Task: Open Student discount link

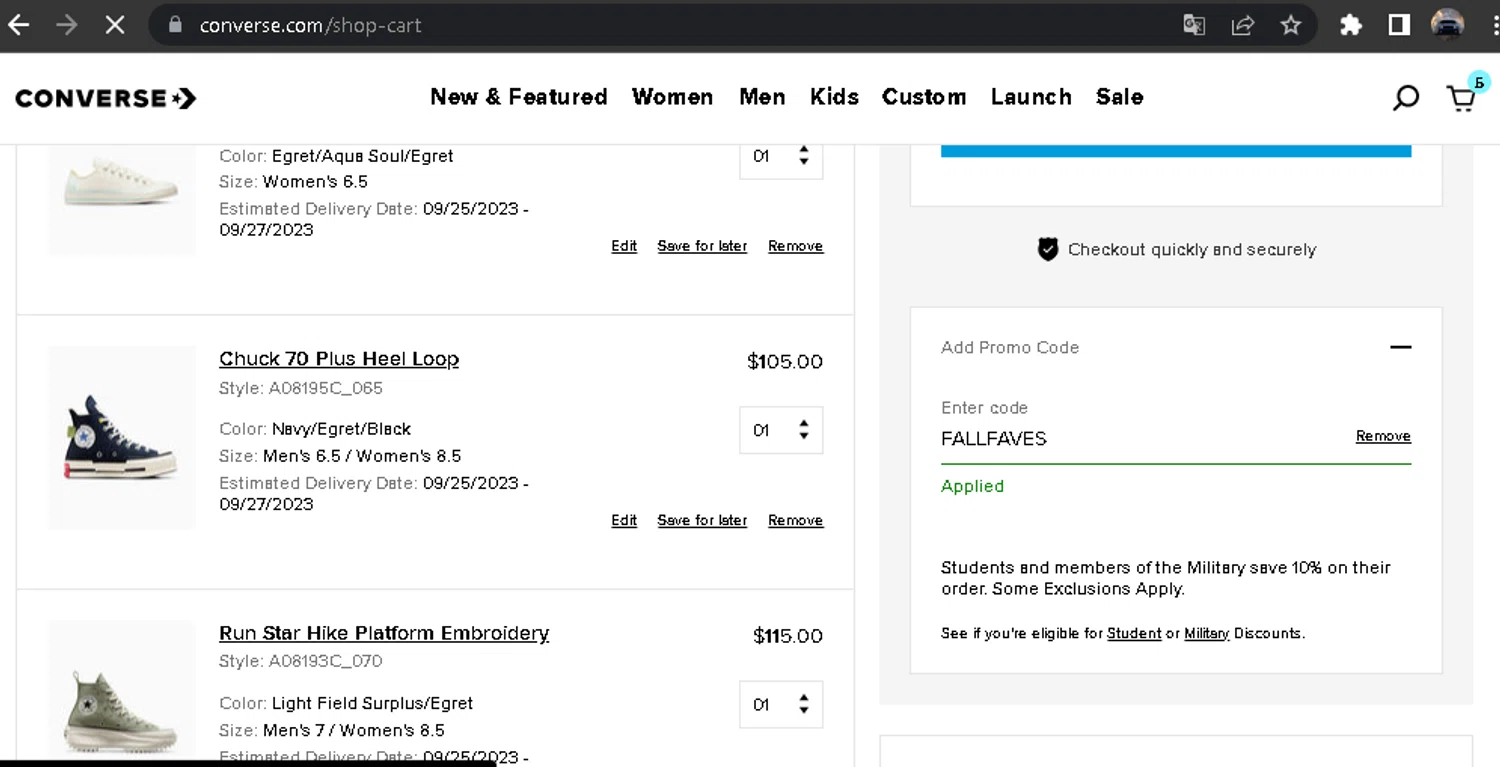Action: point(1134,633)
